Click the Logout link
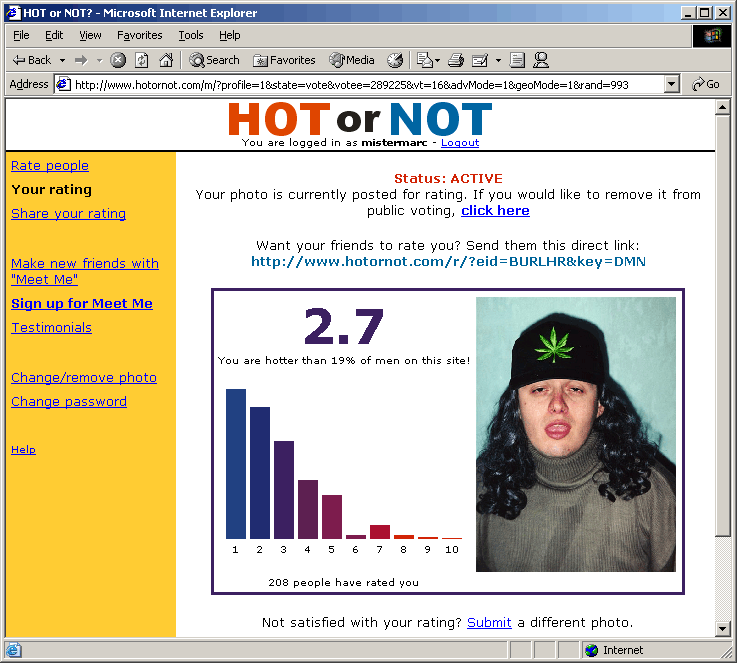 [x=460, y=143]
